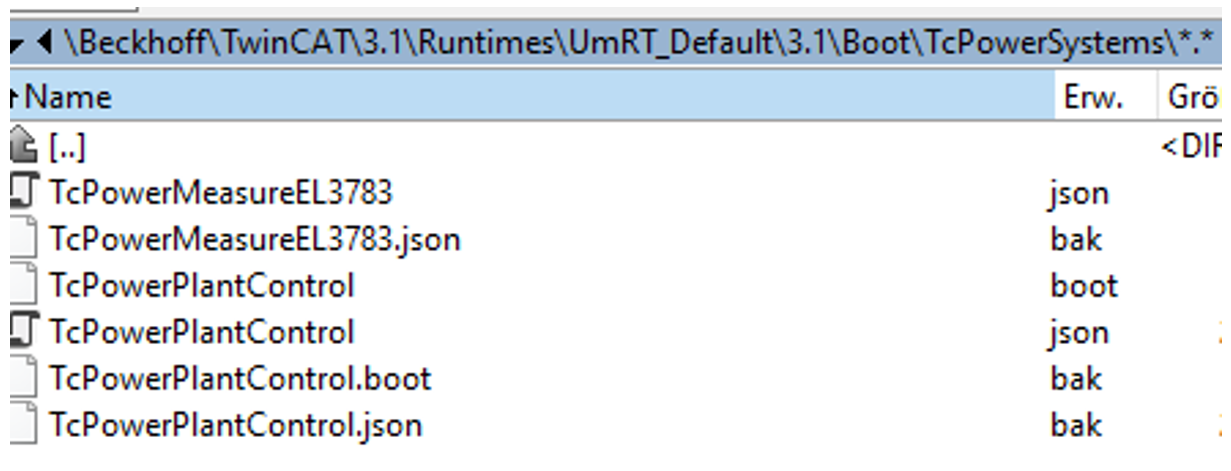This screenshot has height=471, width=1231.
Task: Select the TcPowerPlantControl.json backup file name
Action: pos(236,425)
